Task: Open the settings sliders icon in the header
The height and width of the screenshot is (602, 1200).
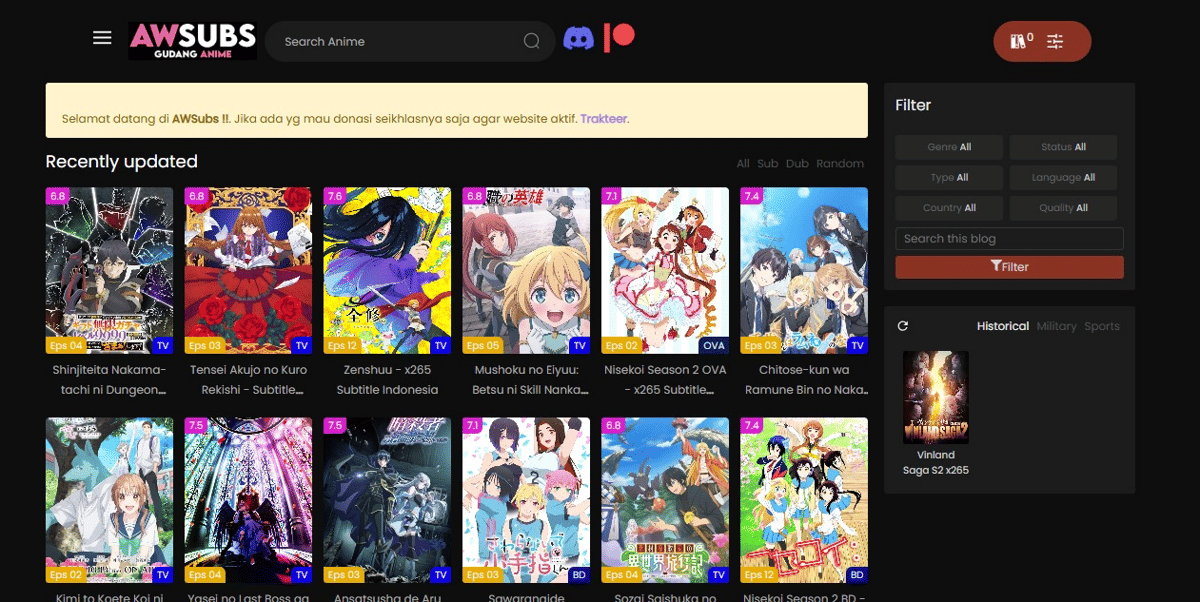Action: pos(1056,41)
